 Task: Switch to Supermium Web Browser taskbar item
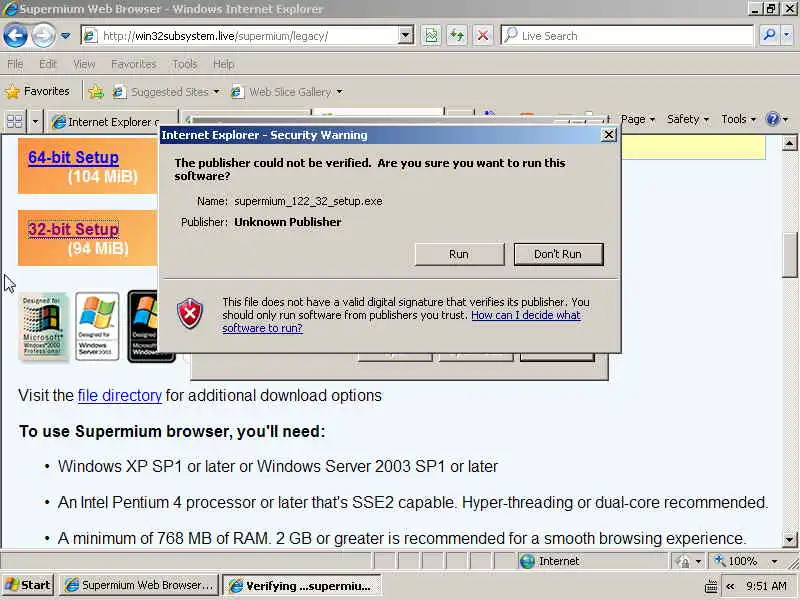pyautogui.click(x=139, y=585)
